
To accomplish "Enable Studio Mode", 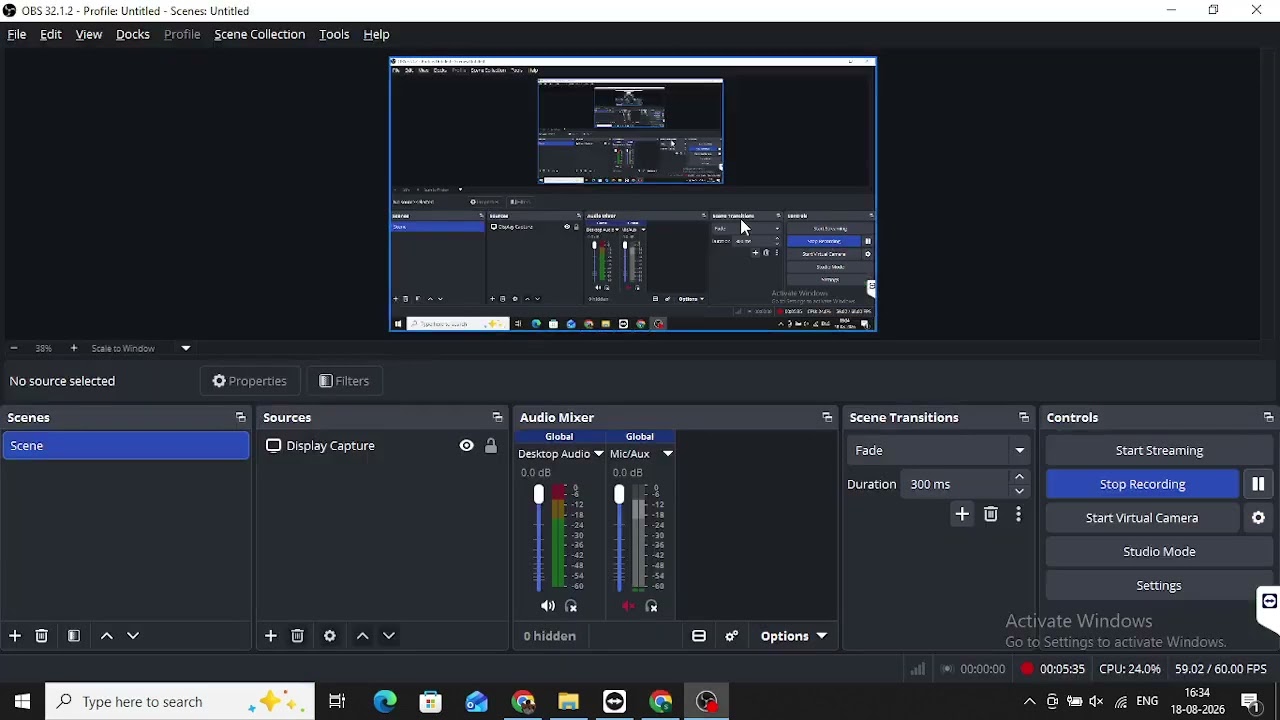I will pyautogui.click(x=1159, y=552).
